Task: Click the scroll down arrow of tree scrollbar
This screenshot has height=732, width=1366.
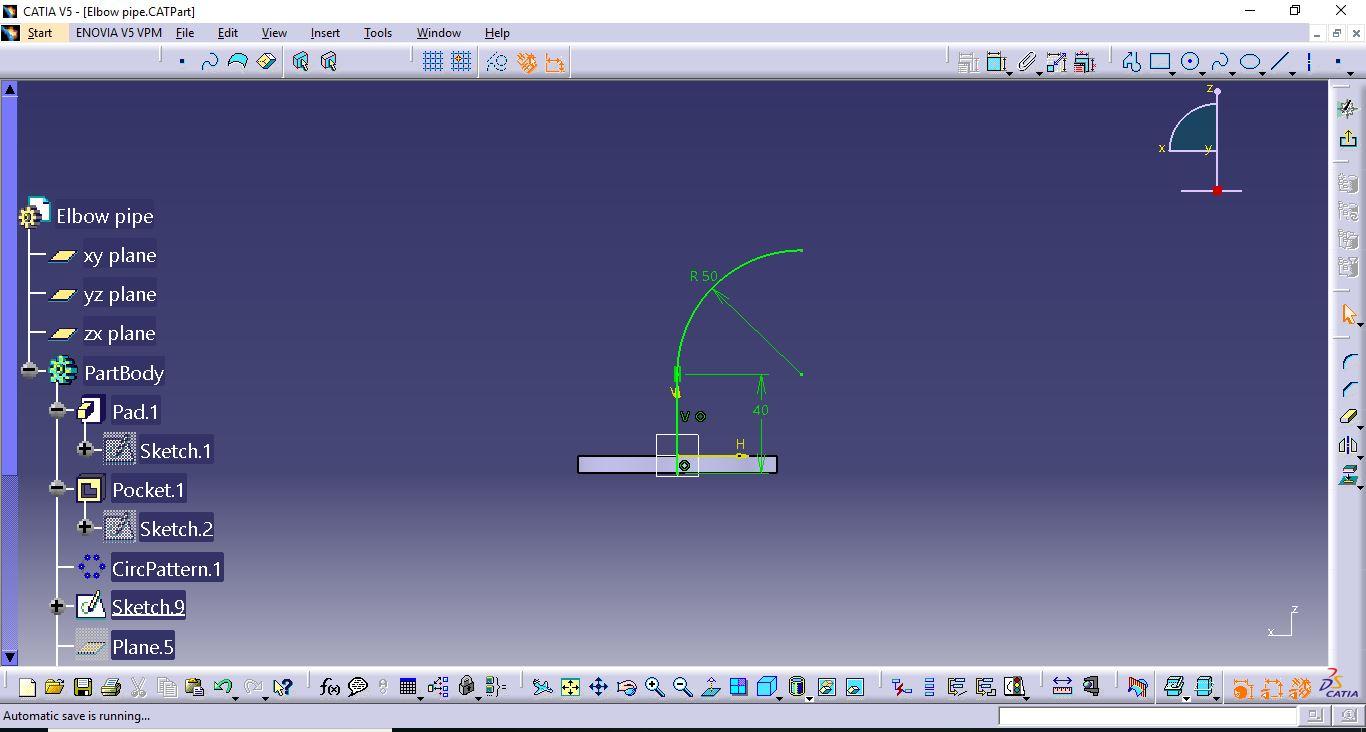Action: (10, 658)
